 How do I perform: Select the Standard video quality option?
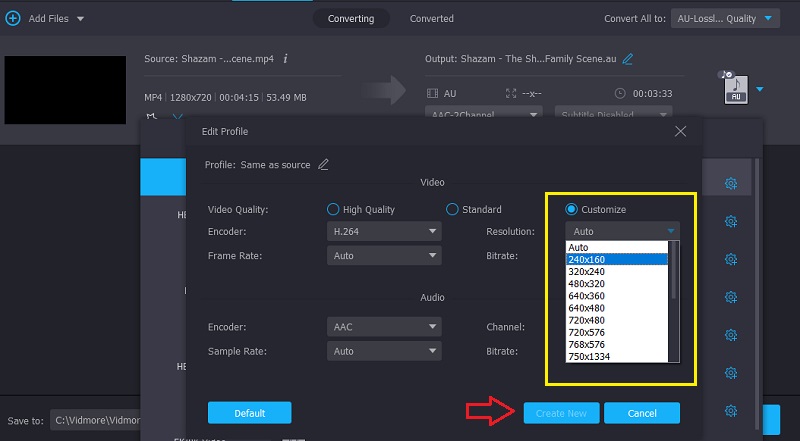[452, 209]
